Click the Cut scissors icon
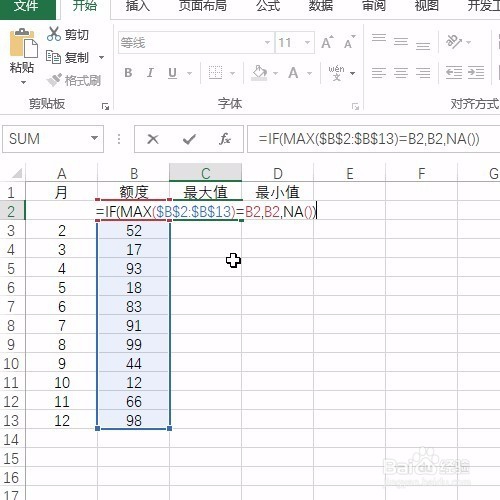This screenshot has height=500, width=500. click(x=54, y=34)
